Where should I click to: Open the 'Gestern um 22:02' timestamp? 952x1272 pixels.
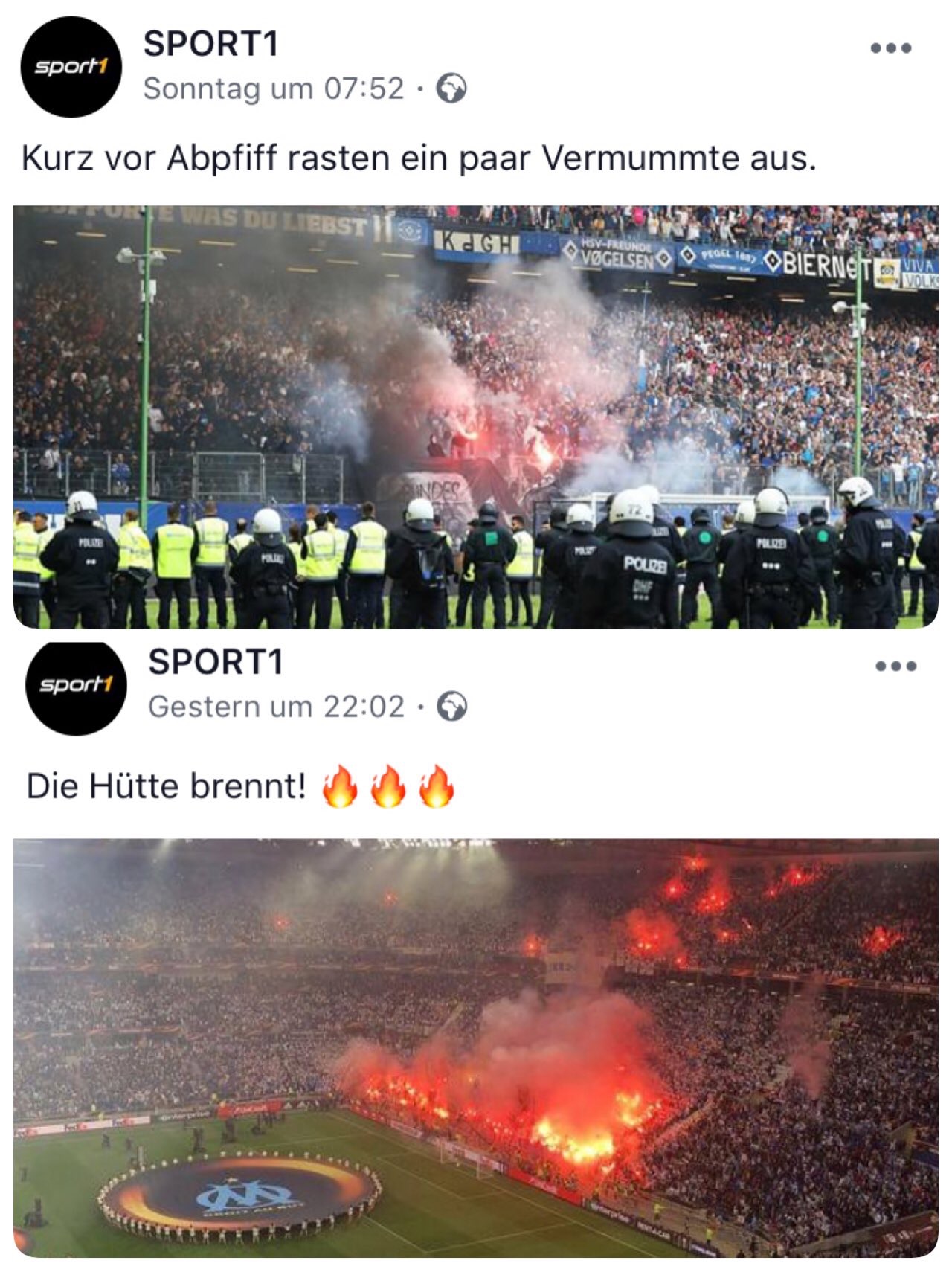277,706
